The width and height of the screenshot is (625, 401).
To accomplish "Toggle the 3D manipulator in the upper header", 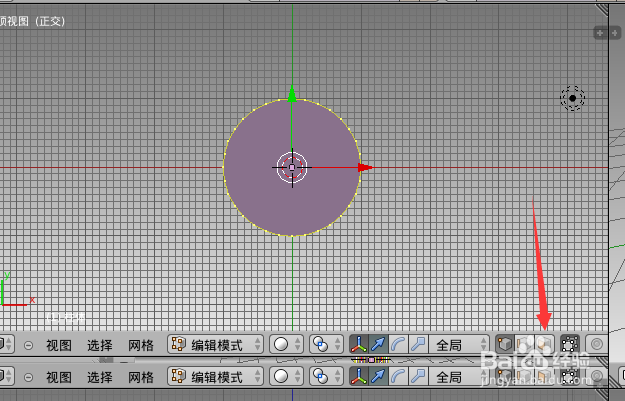I will (x=359, y=344).
